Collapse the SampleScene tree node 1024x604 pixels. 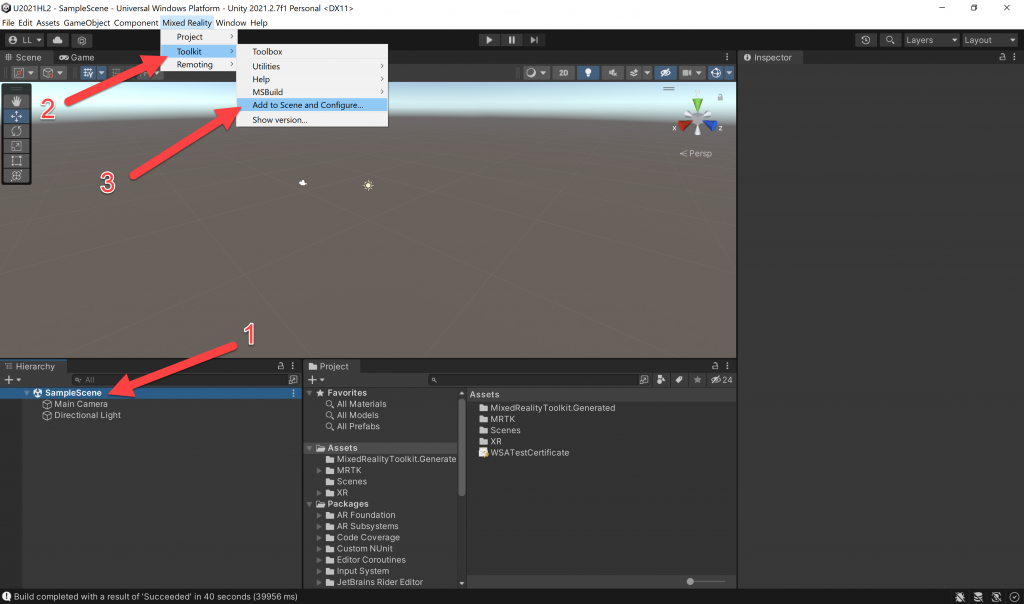(x=27, y=393)
